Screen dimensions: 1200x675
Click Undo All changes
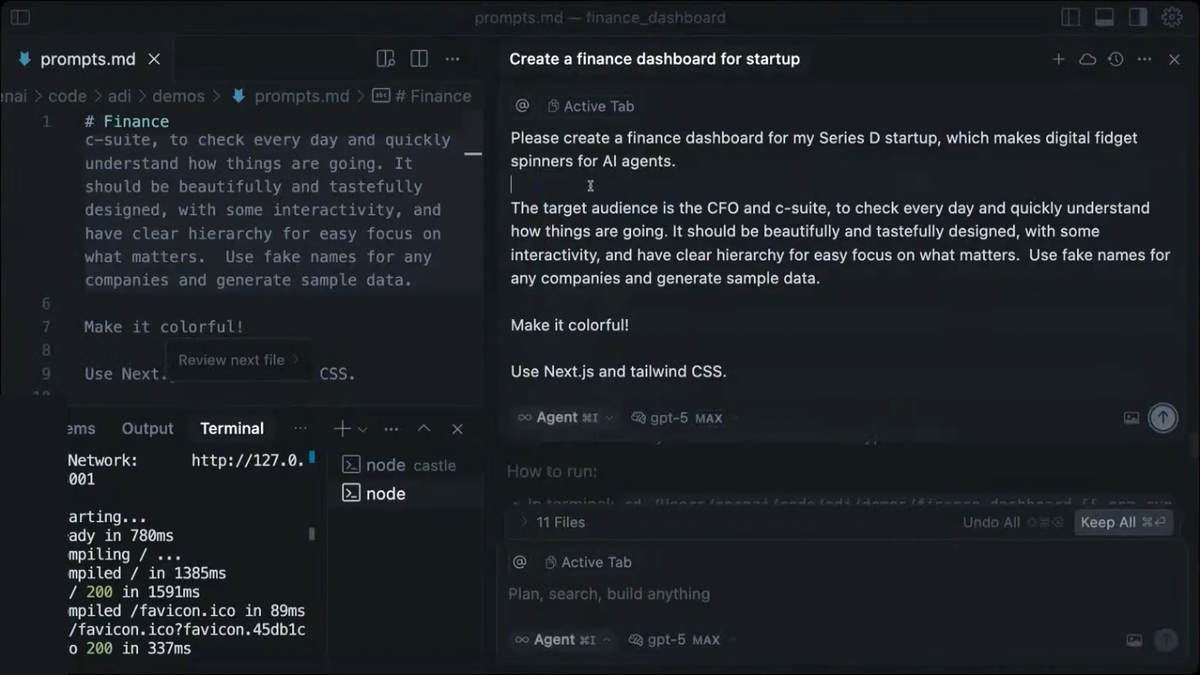(x=1014, y=522)
